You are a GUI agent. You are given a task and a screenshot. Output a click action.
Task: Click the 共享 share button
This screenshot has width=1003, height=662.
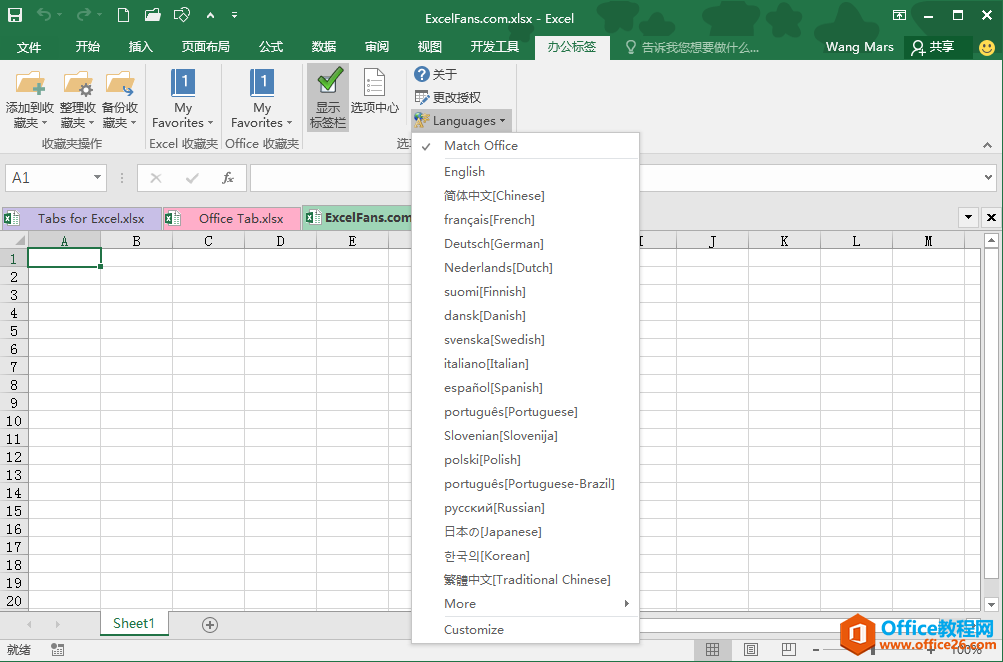click(933, 47)
